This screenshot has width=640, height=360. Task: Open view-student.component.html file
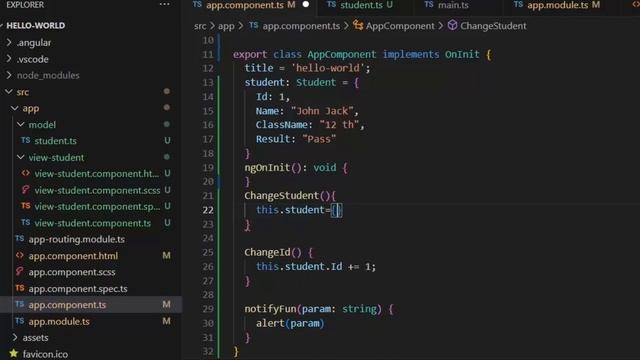point(97,174)
